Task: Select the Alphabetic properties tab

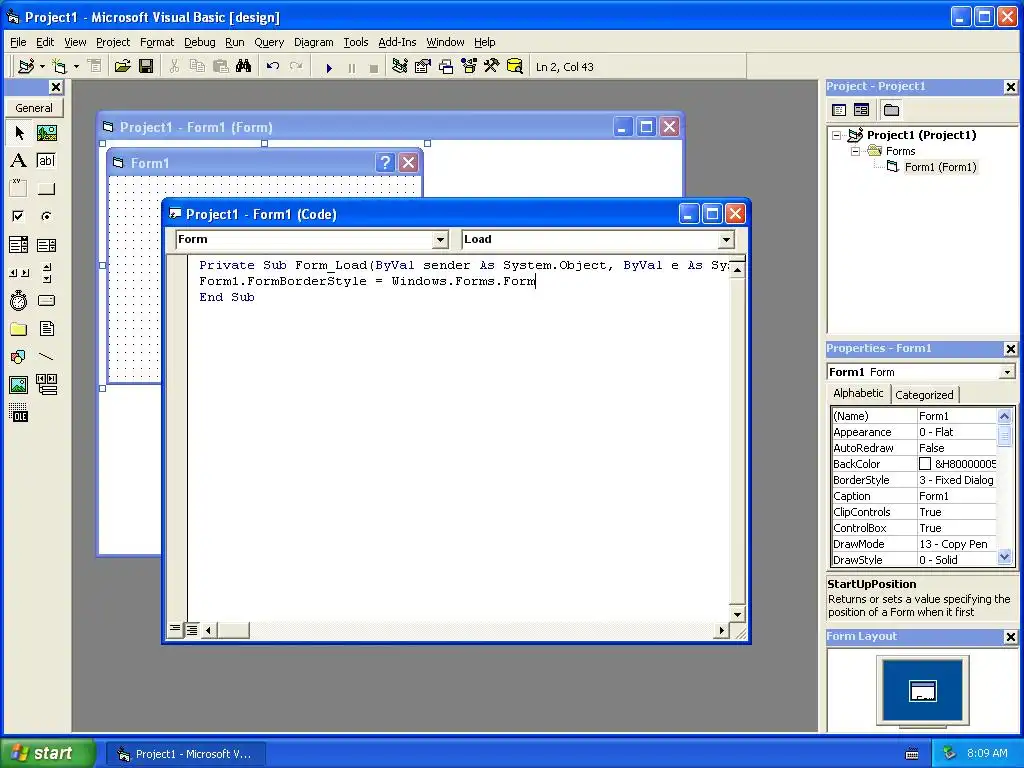Action: [x=858, y=393]
